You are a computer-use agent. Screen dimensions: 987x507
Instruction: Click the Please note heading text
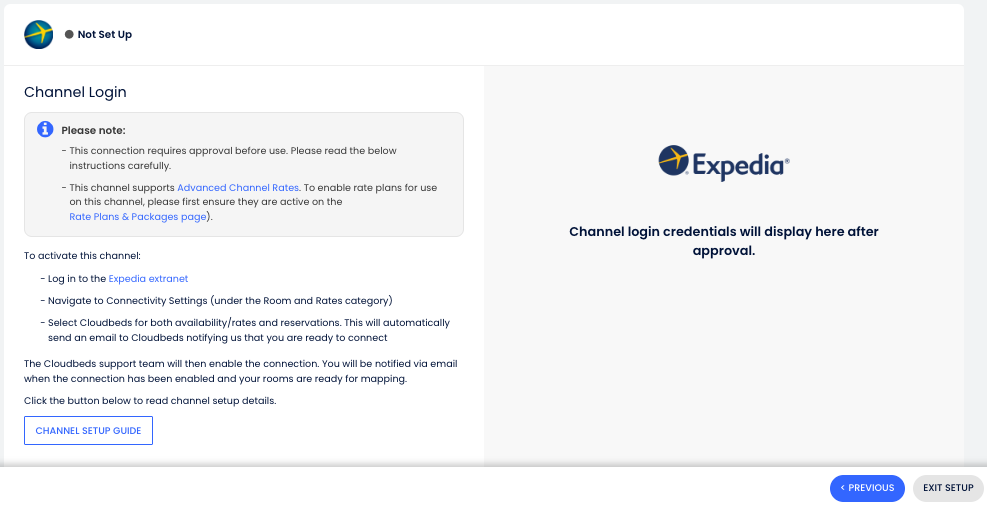(x=93, y=130)
